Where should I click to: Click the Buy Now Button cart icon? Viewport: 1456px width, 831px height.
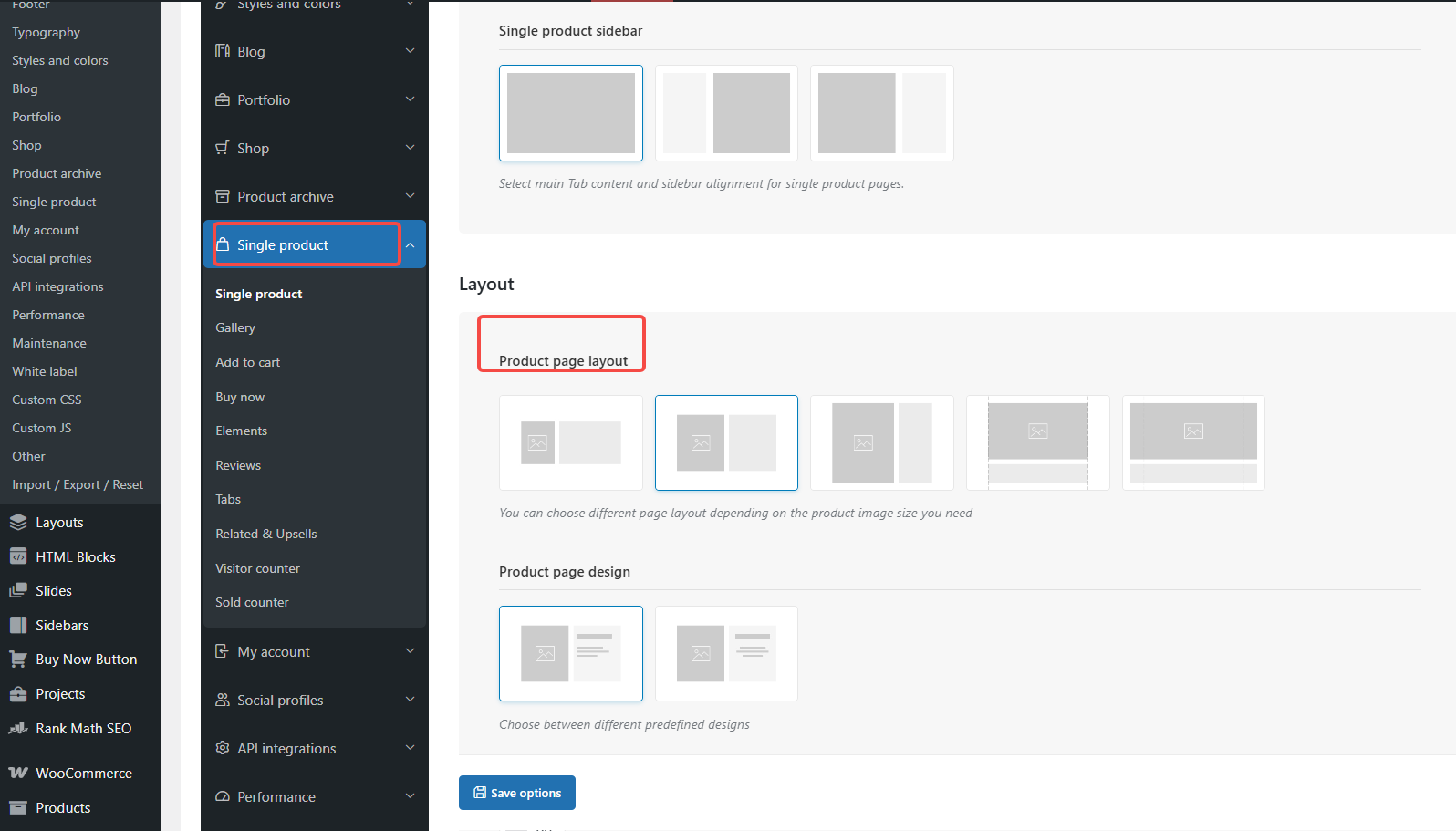click(18, 660)
